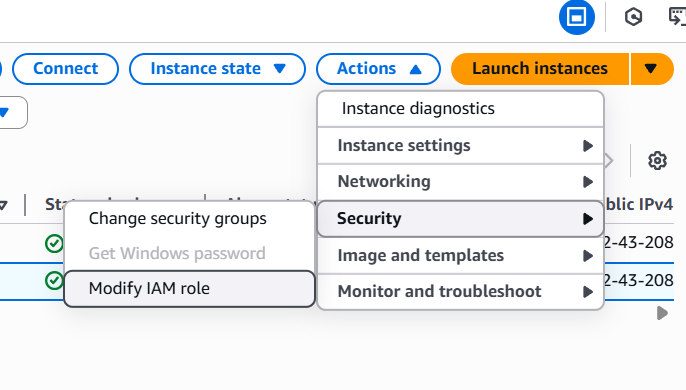The height and width of the screenshot is (390, 686).
Task: Click the sort arrow in table header
Action: click(x=4, y=205)
